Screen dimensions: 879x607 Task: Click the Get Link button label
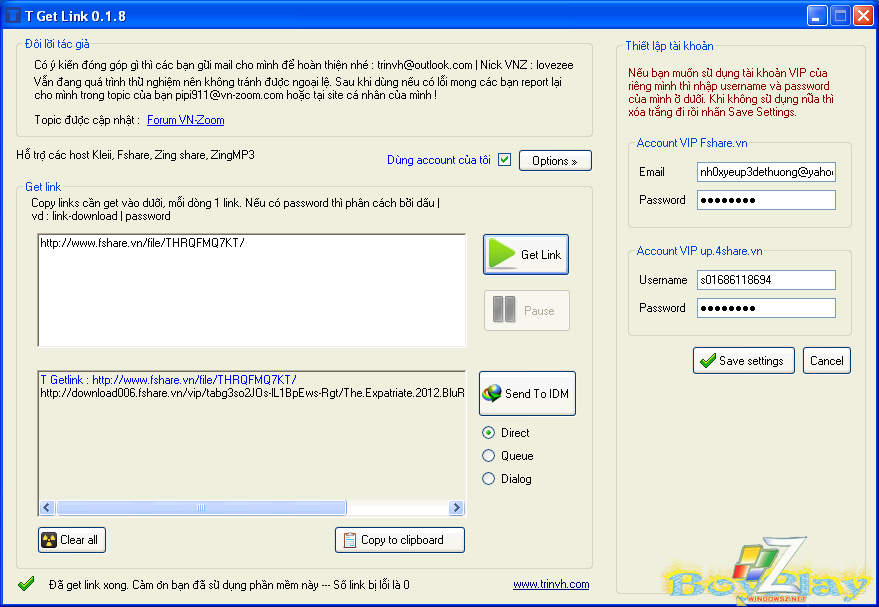pos(541,255)
